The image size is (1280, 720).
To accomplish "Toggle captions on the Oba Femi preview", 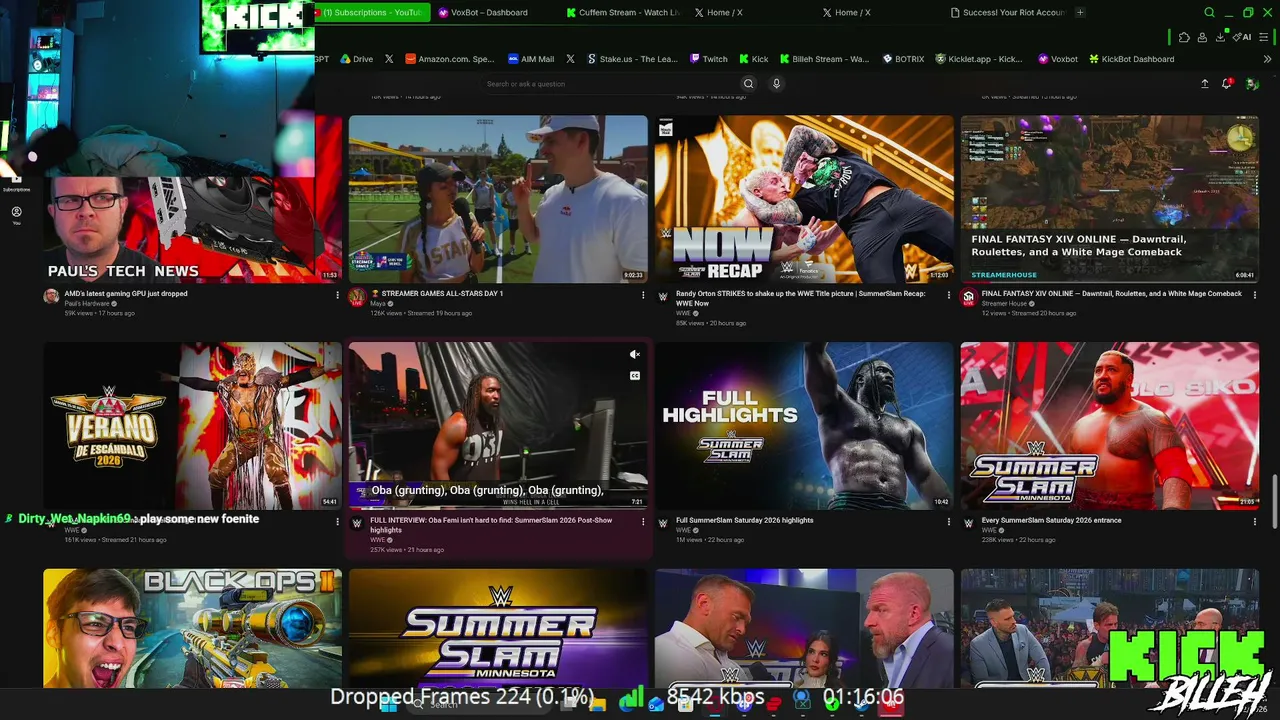I will (634, 376).
